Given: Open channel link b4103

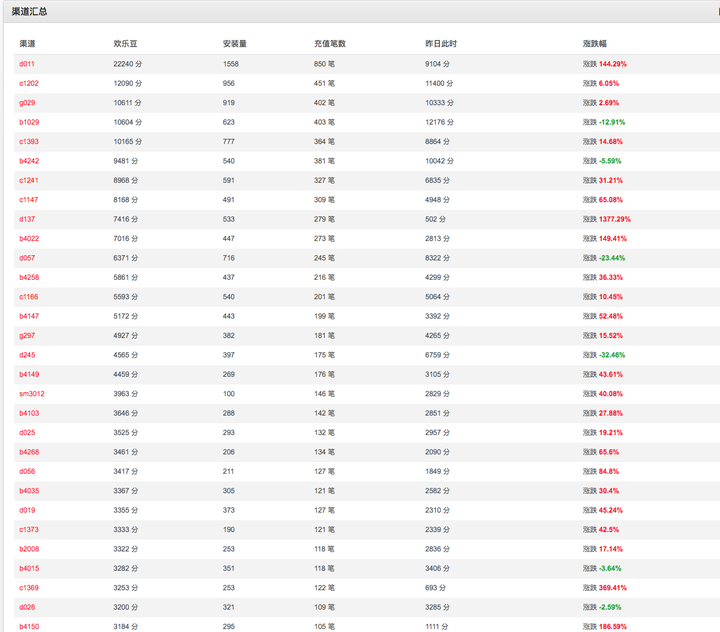Looking at the screenshot, I should pyautogui.click(x=29, y=413).
